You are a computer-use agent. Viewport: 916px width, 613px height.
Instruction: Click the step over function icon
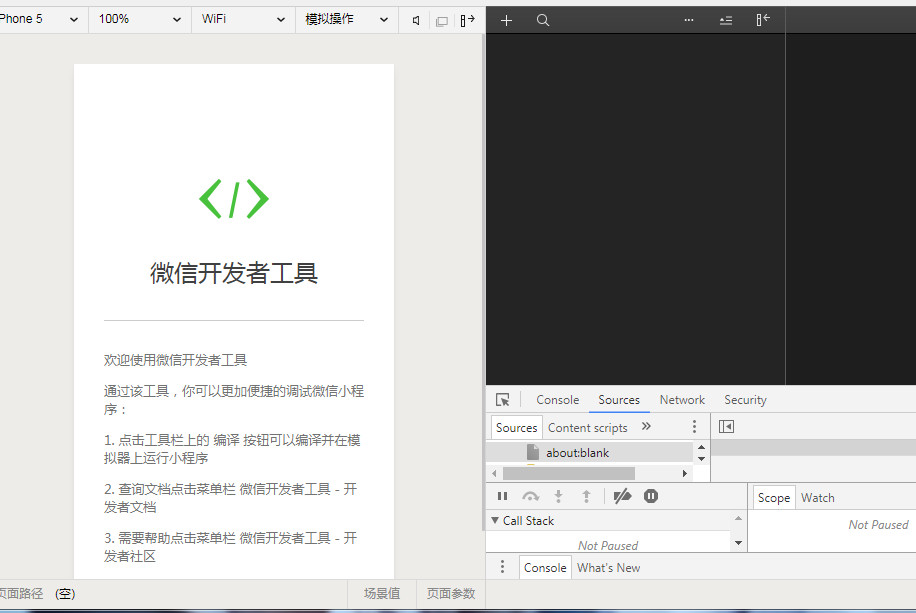pos(530,496)
